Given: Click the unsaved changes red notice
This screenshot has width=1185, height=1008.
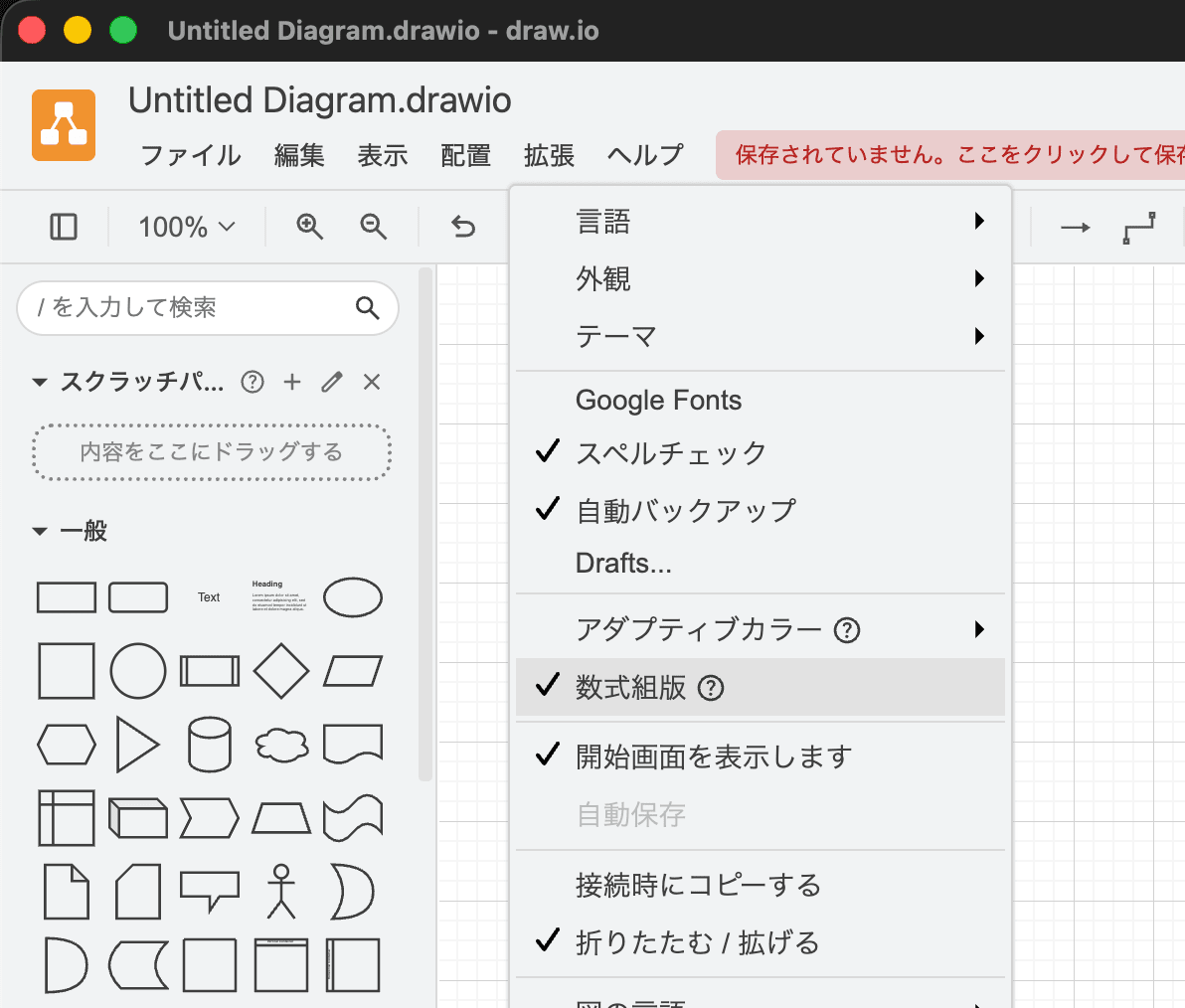Looking at the screenshot, I should pyautogui.click(x=950, y=155).
